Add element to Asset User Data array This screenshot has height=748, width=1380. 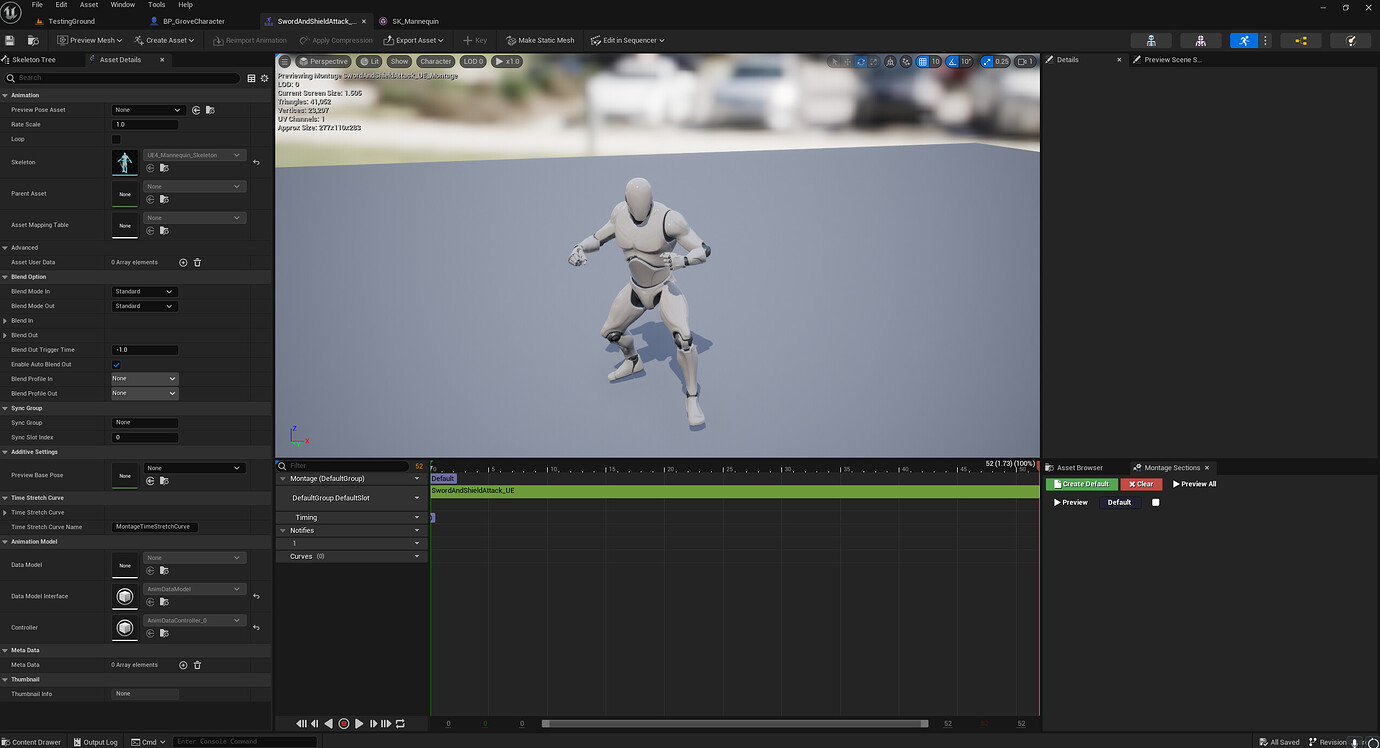click(183, 262)
